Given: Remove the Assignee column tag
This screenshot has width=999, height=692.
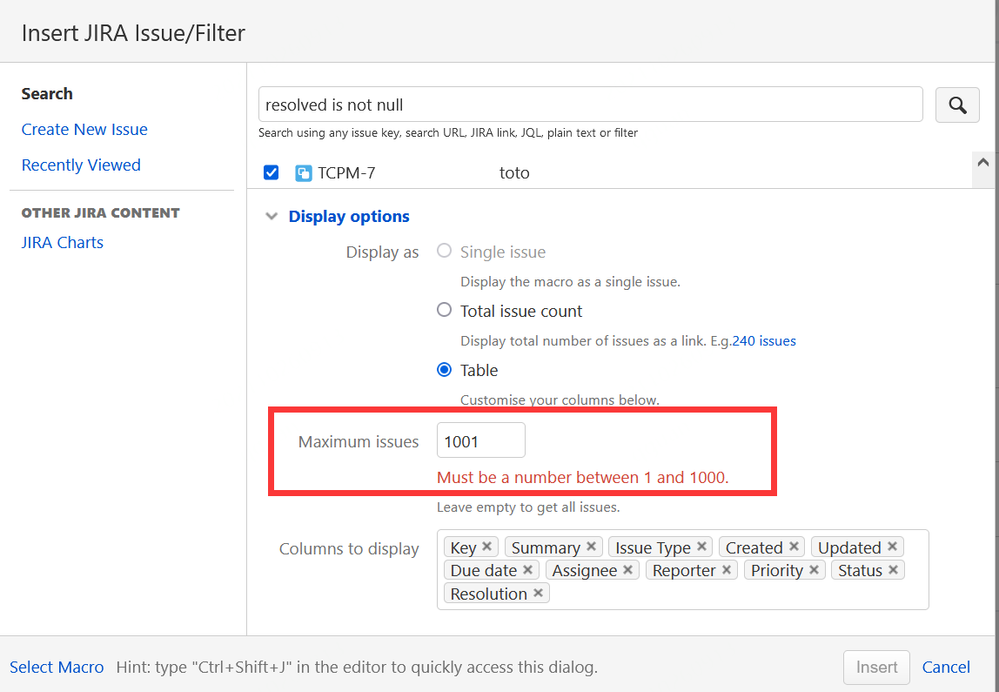Looking at the screenshot, I should point(628,569).
